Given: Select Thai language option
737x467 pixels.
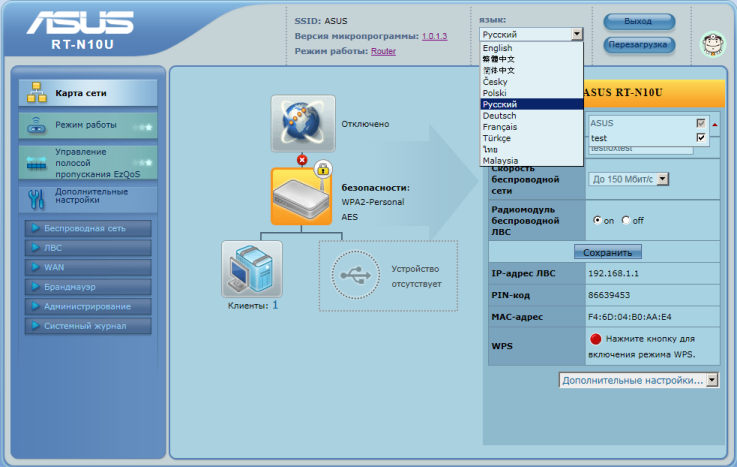Looking at the screenshot, I should coord(532,149).
